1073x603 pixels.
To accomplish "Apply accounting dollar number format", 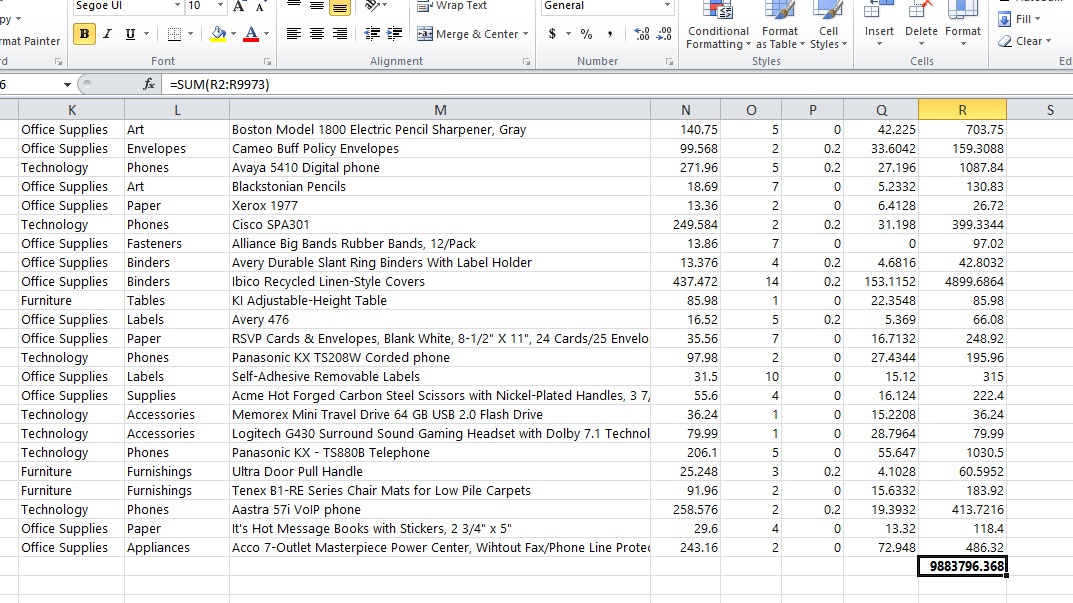I will tap(552, 34).
